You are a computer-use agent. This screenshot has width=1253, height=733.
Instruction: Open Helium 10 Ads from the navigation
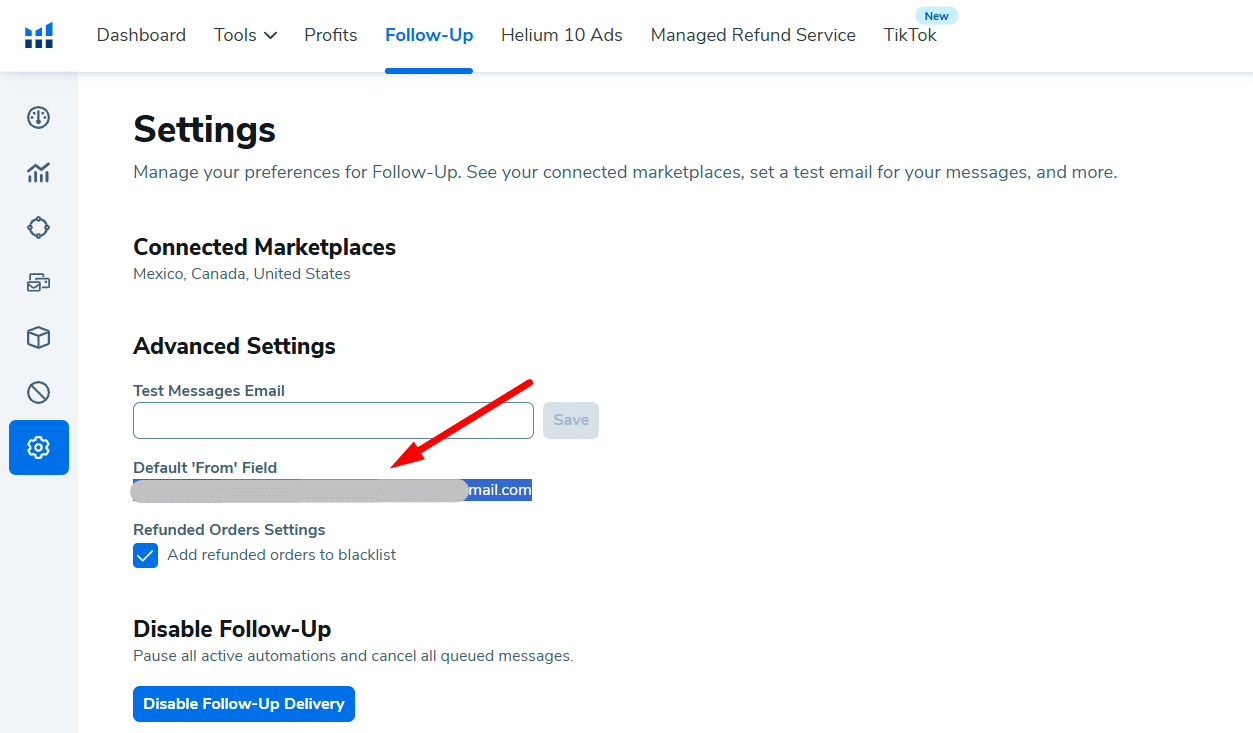click(x=562, y=35)
